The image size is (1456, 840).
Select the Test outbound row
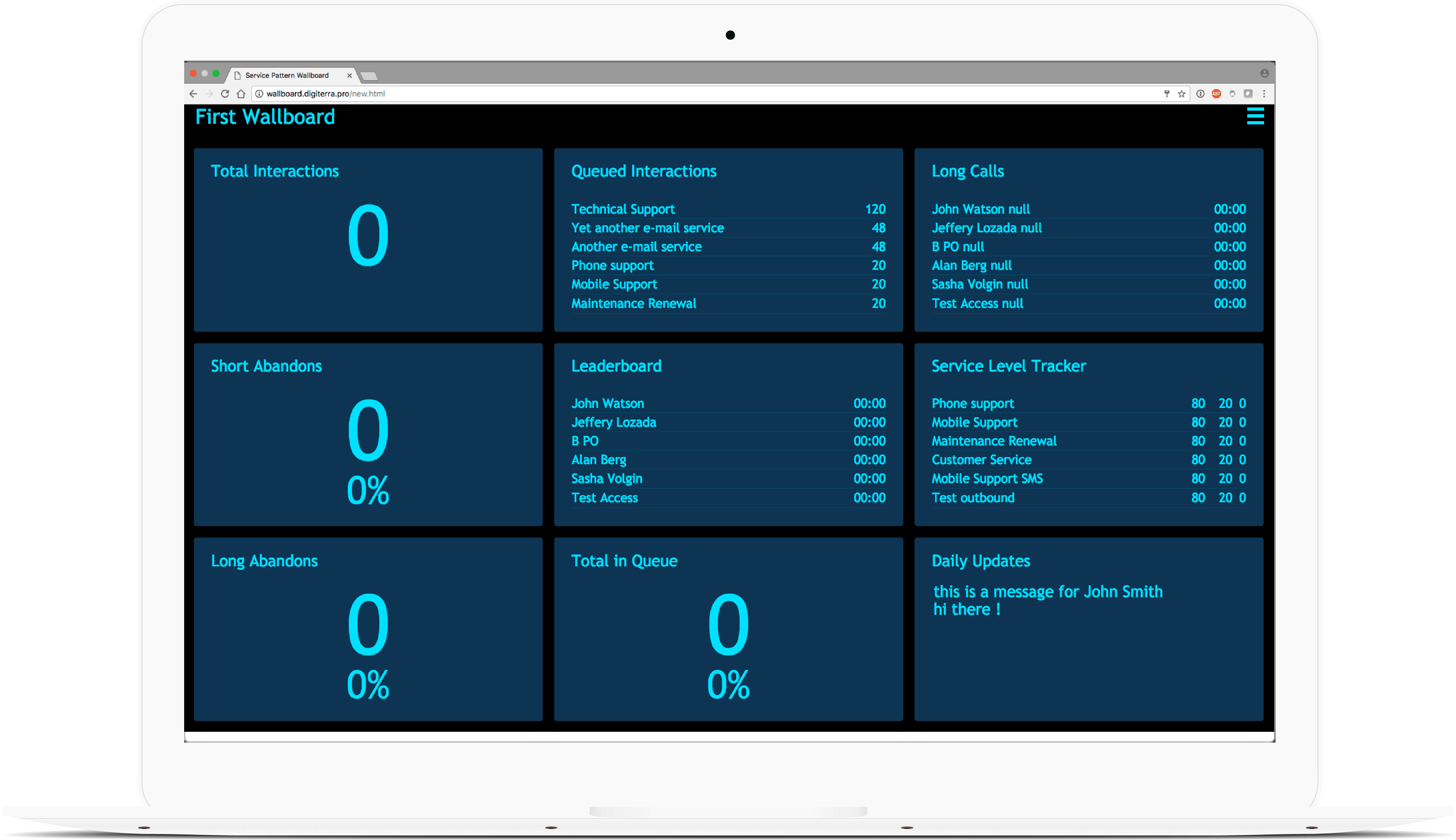(1088, 498)
